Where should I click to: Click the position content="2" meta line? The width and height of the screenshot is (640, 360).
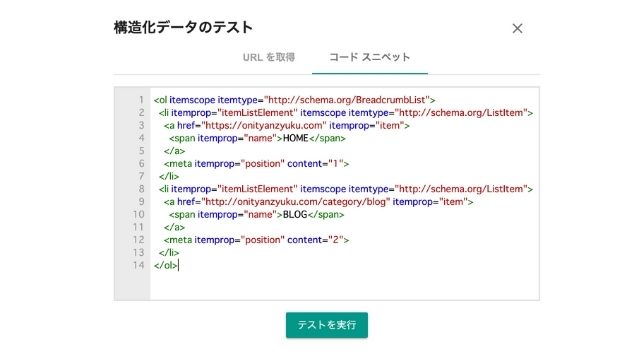[256, 240]
